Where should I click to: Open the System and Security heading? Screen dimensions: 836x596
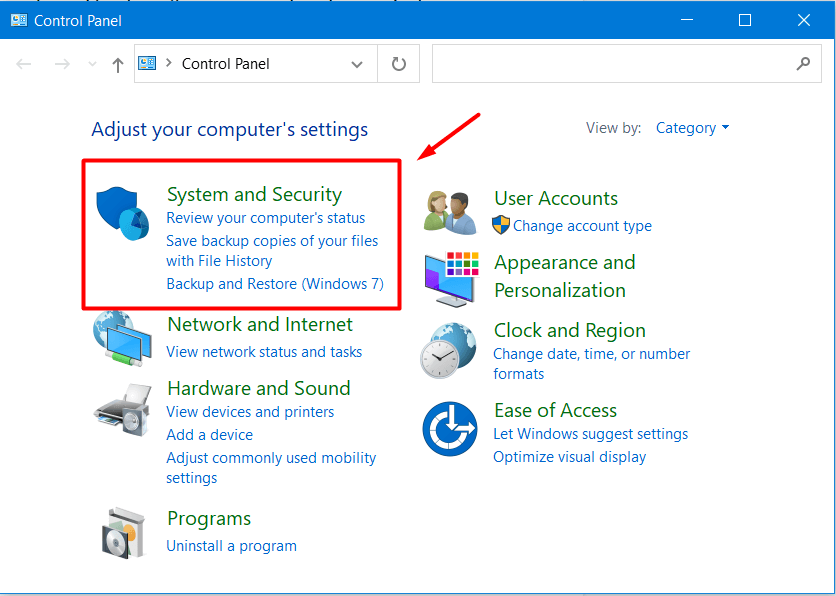(x=254, y=195)
